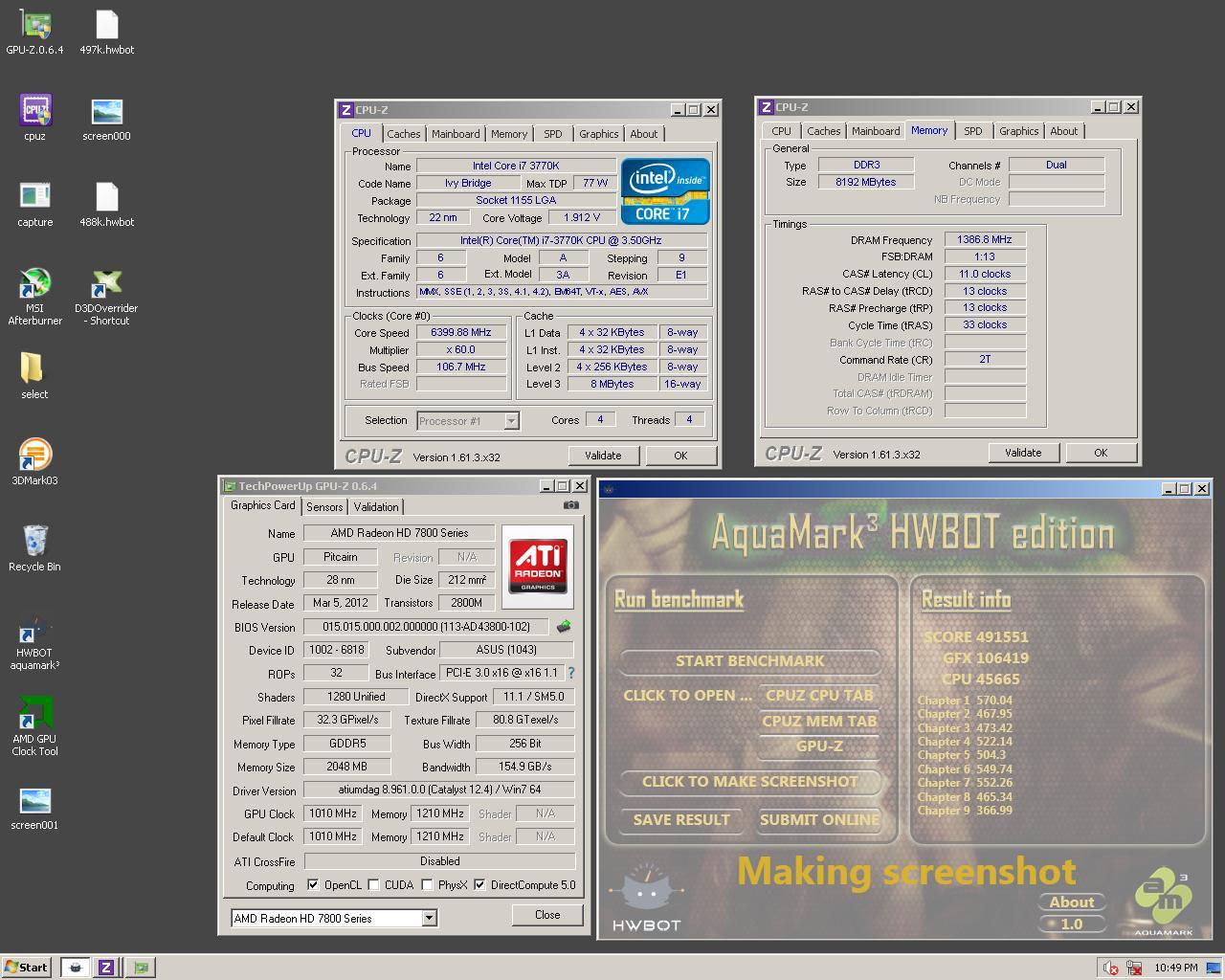Open SPD tab in right CPU-Z window
The image size is (1225, 980).
[972, 131]
